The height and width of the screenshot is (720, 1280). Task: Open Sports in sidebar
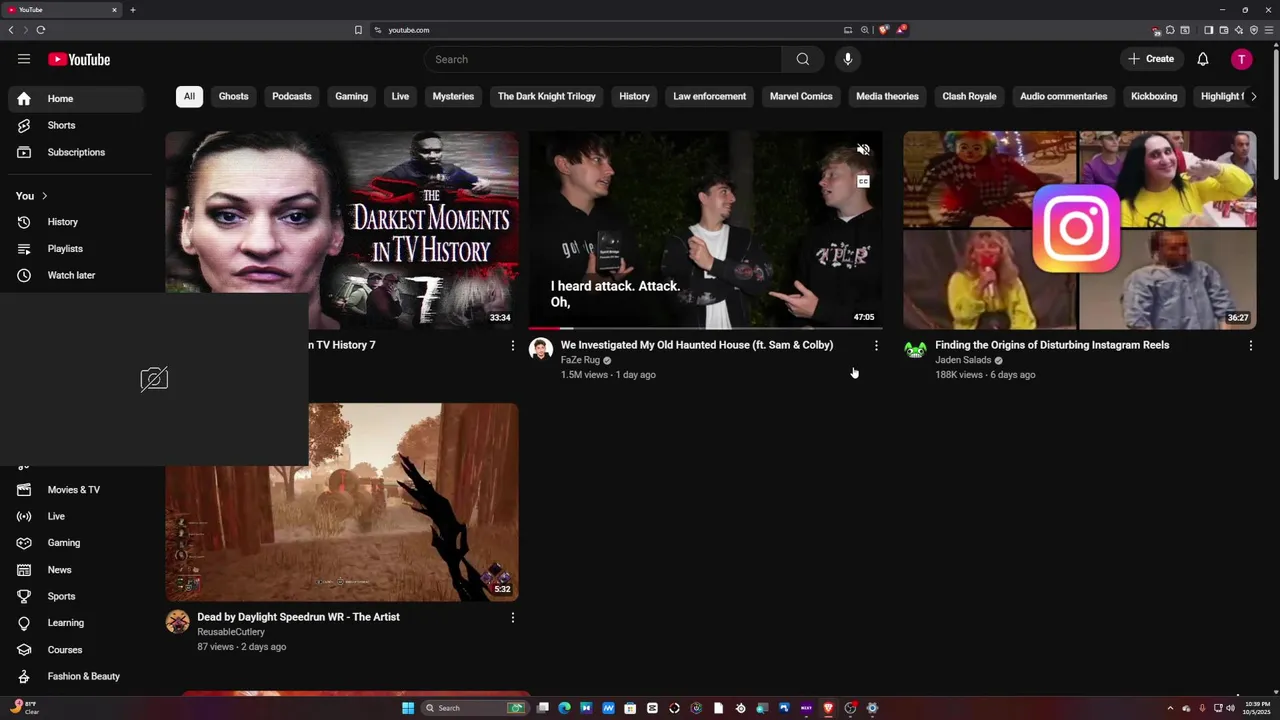click(x=76, y=596)
